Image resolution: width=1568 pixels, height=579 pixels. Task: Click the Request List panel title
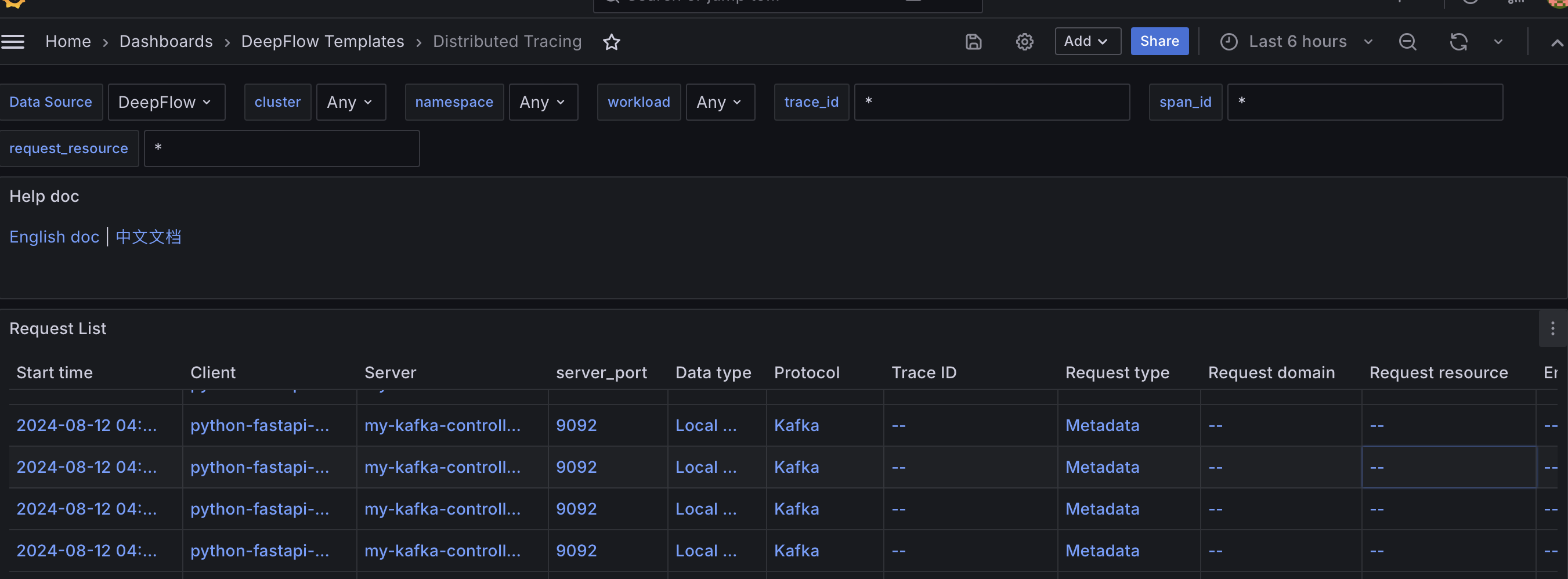[58, 329]
